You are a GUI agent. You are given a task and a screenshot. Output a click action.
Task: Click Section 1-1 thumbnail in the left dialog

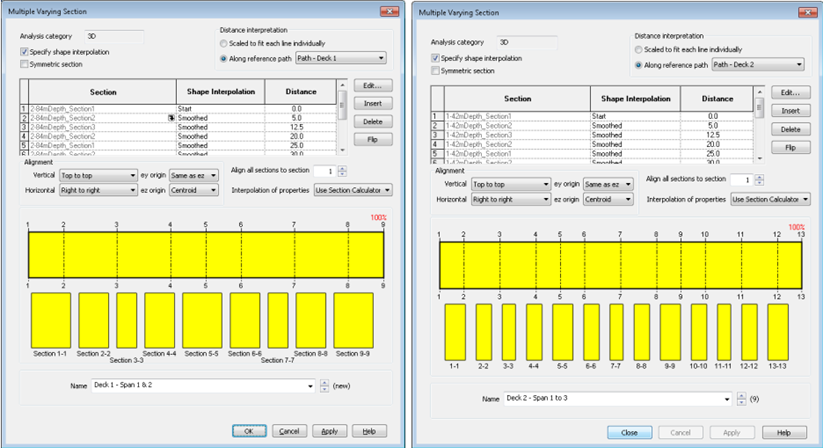point(50,320)
